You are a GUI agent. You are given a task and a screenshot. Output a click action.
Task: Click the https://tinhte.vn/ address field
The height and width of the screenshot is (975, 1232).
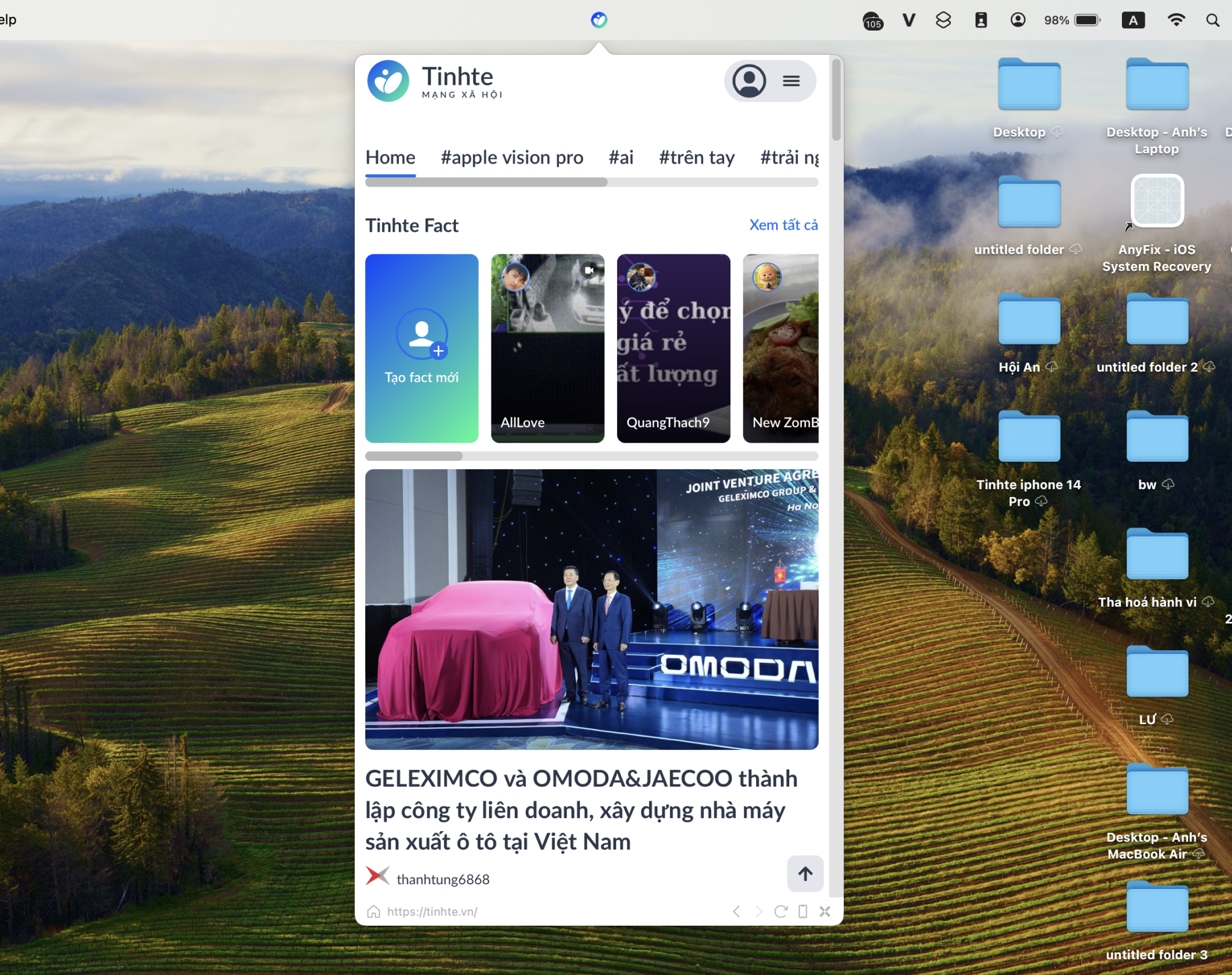(x=433, y=911)
